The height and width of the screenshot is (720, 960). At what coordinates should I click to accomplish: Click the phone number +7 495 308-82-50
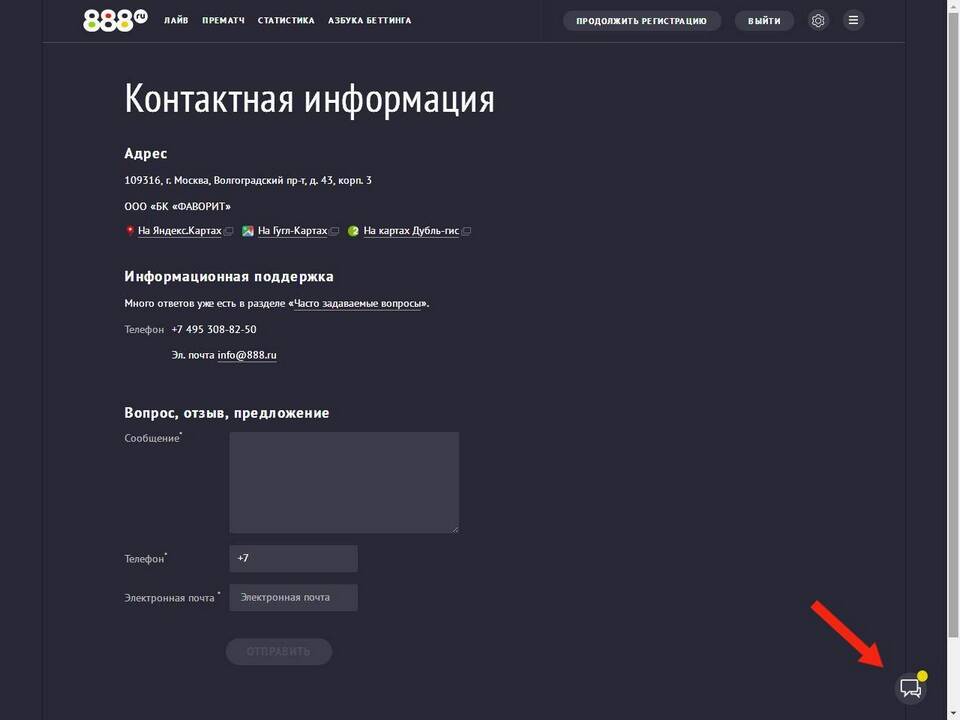click(214, 329)
